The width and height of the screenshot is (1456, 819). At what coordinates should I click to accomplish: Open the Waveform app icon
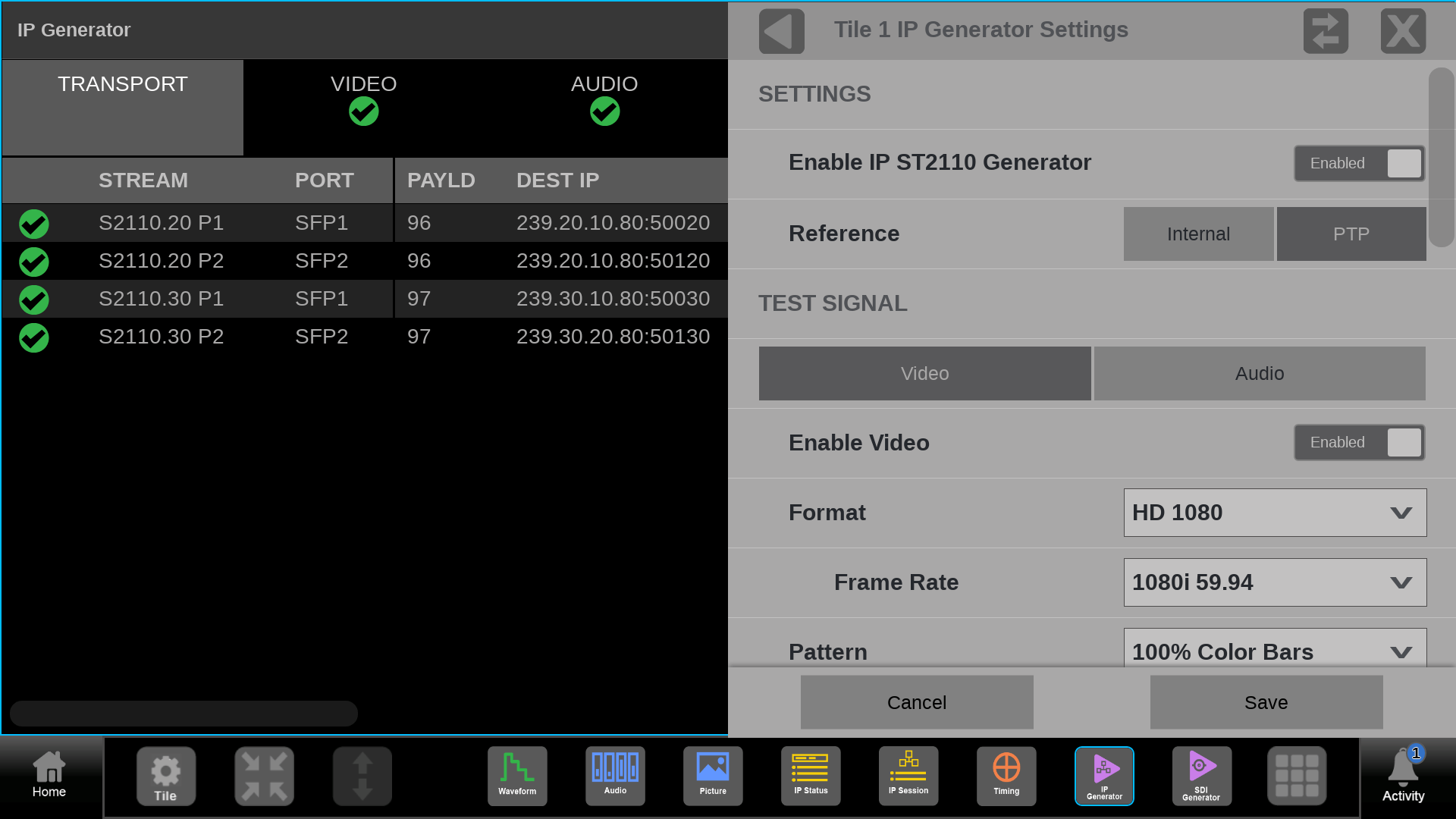(x=517, y=775)
